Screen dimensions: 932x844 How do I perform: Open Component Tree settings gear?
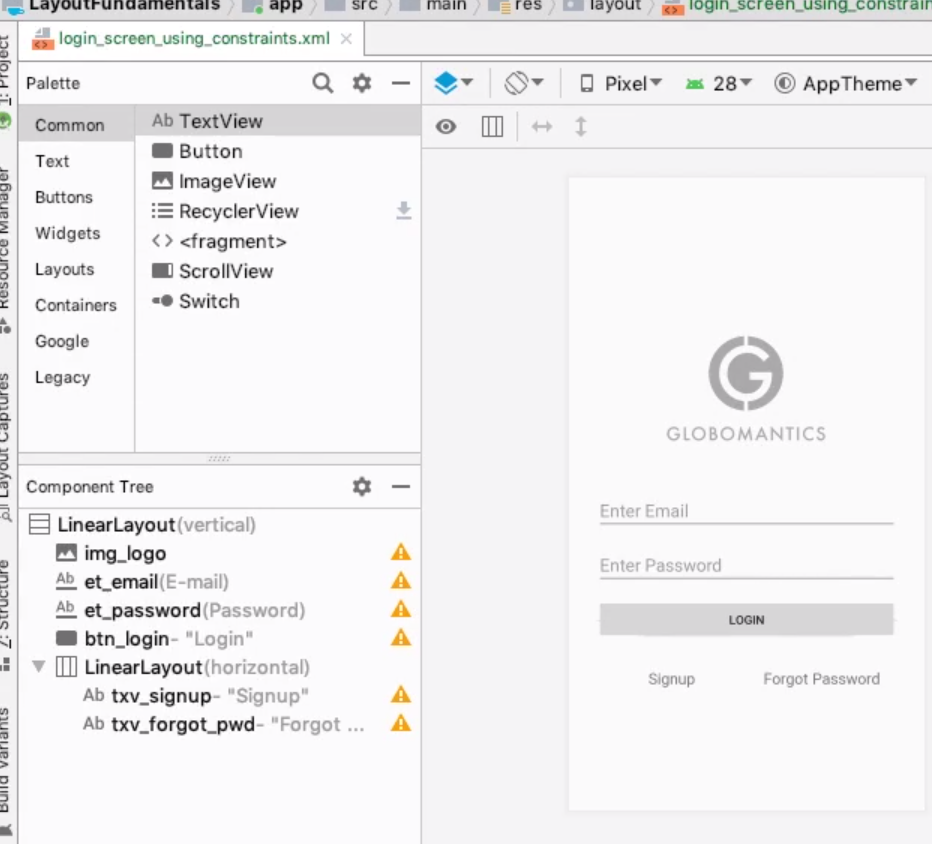tap(362, 487)
